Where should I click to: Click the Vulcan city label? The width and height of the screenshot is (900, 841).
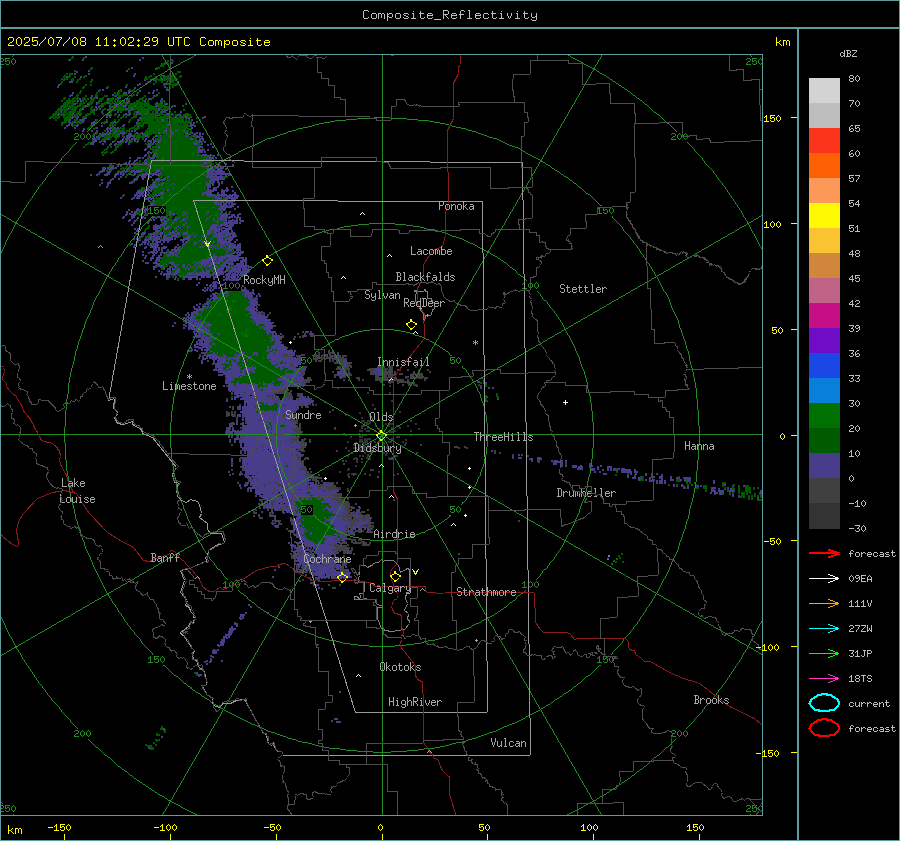[x=508, y=743]
